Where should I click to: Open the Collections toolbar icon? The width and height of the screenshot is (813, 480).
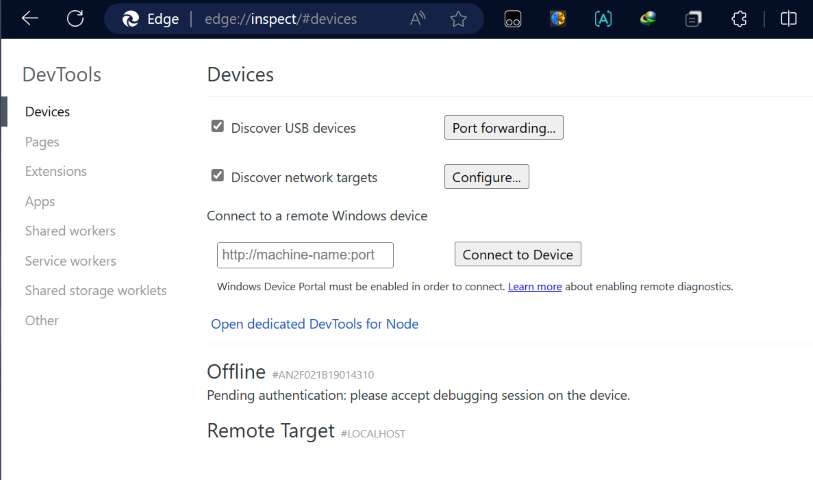click(693, 19)
